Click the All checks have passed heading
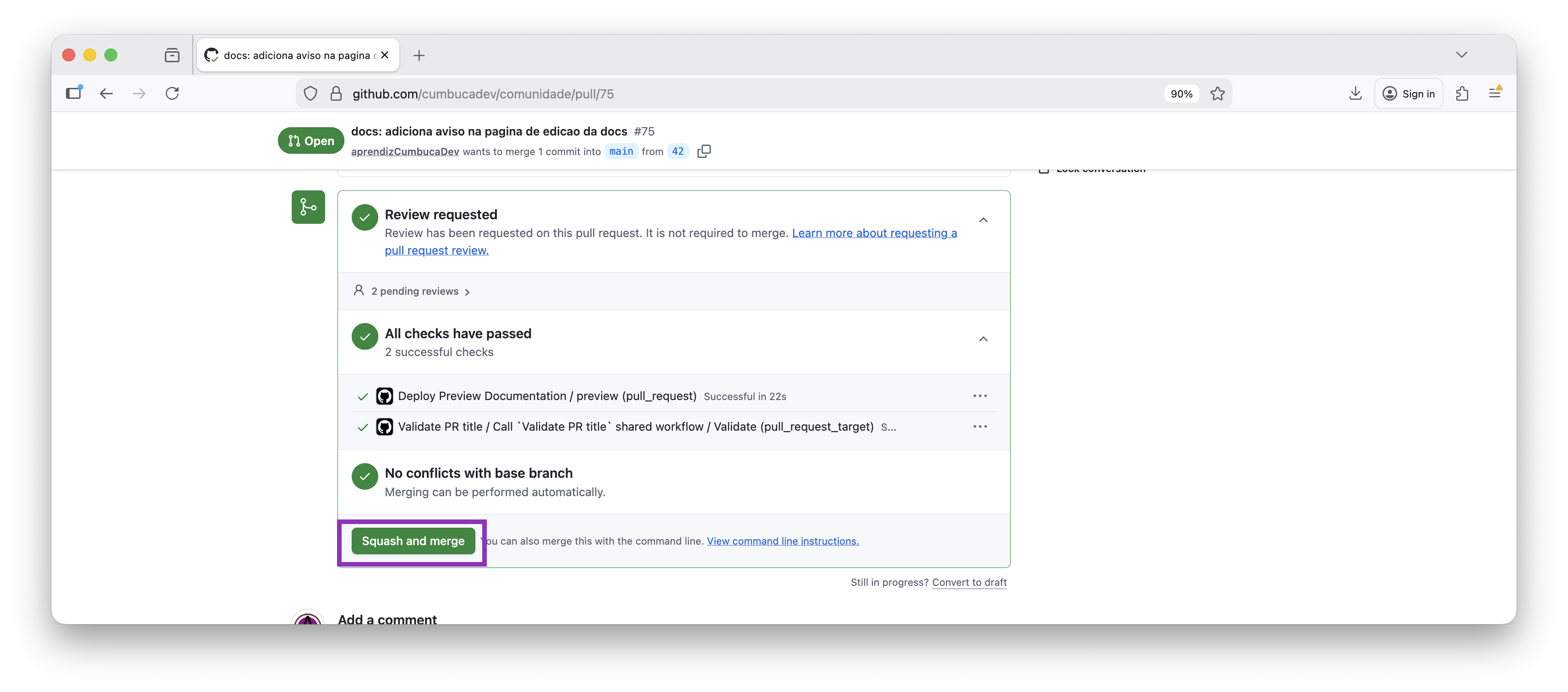1568x692 pixels. tap(458, 334)
